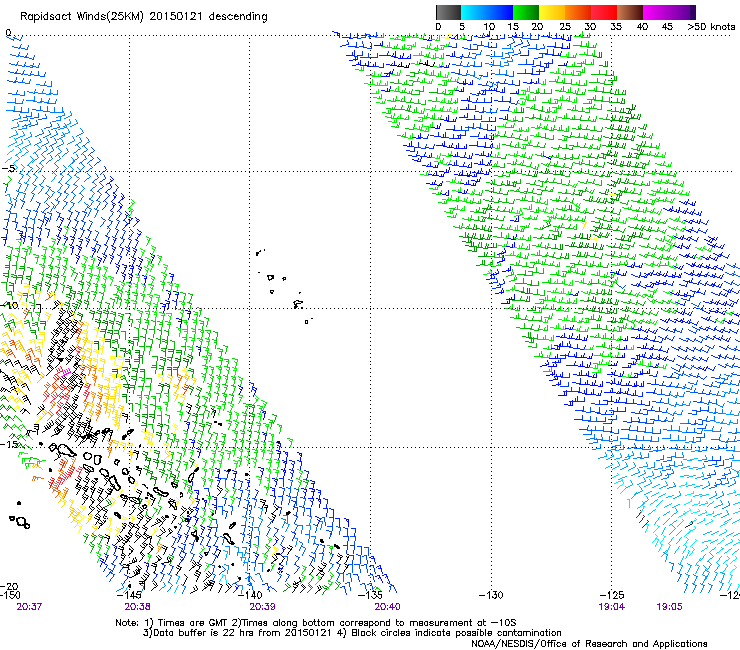The height and width of the screenshot is (650, 740).
Task: Click the magenta high-wind barbs near -10S
Action: 66,371
